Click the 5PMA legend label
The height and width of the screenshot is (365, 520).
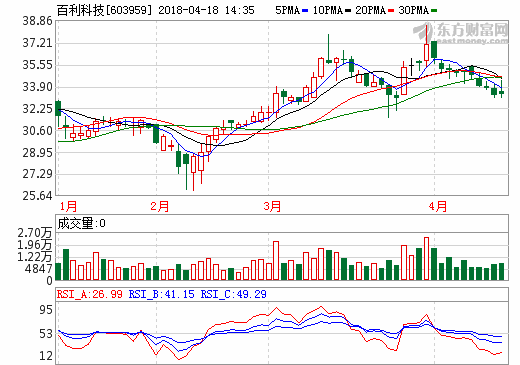(x=288, y=10)
